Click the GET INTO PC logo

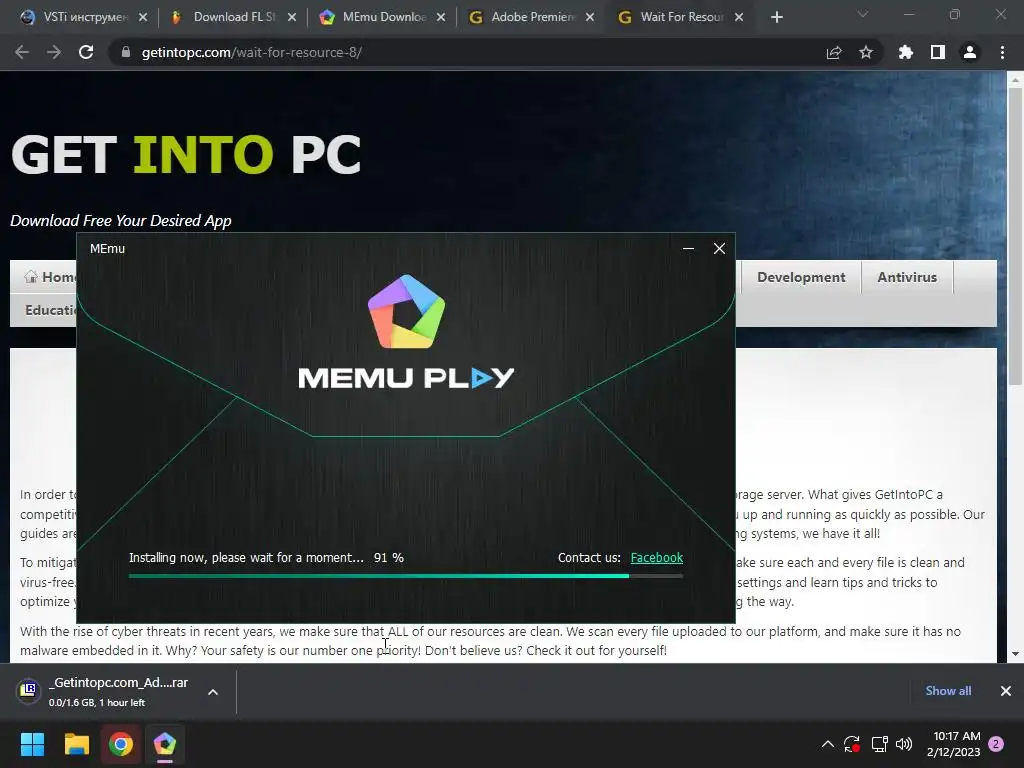(x=186, y=155)
